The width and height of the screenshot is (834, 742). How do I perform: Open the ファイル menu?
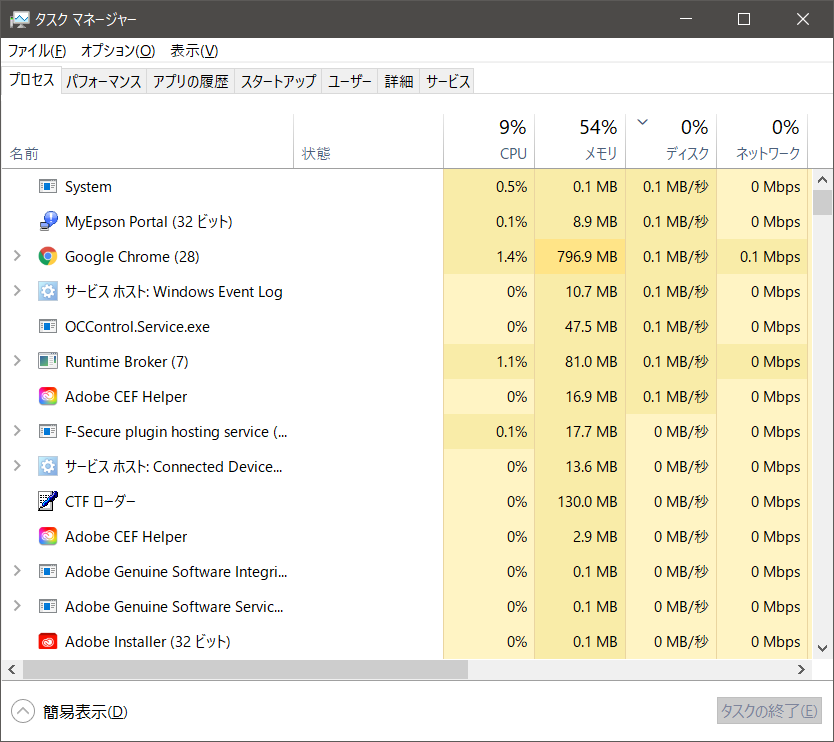[37, 51]
